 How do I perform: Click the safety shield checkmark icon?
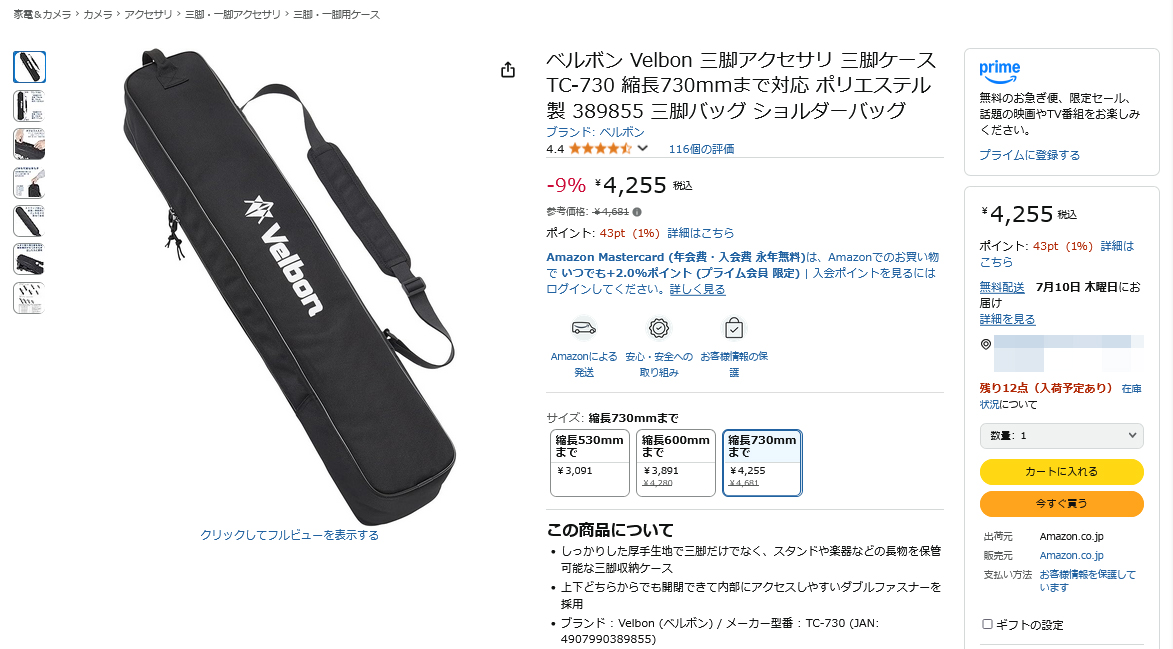[658, 327]
